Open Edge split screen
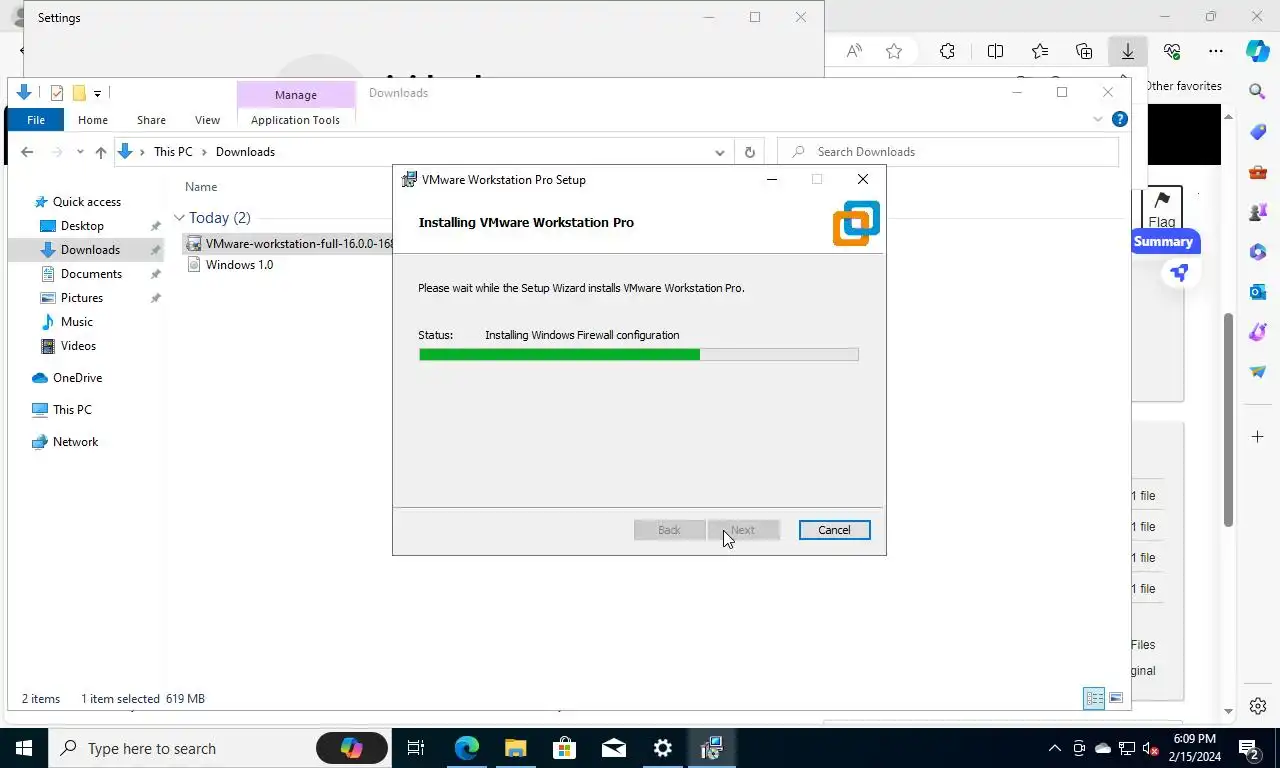Viewport: 1280px width, 768px height. click(x=995, y=51)
